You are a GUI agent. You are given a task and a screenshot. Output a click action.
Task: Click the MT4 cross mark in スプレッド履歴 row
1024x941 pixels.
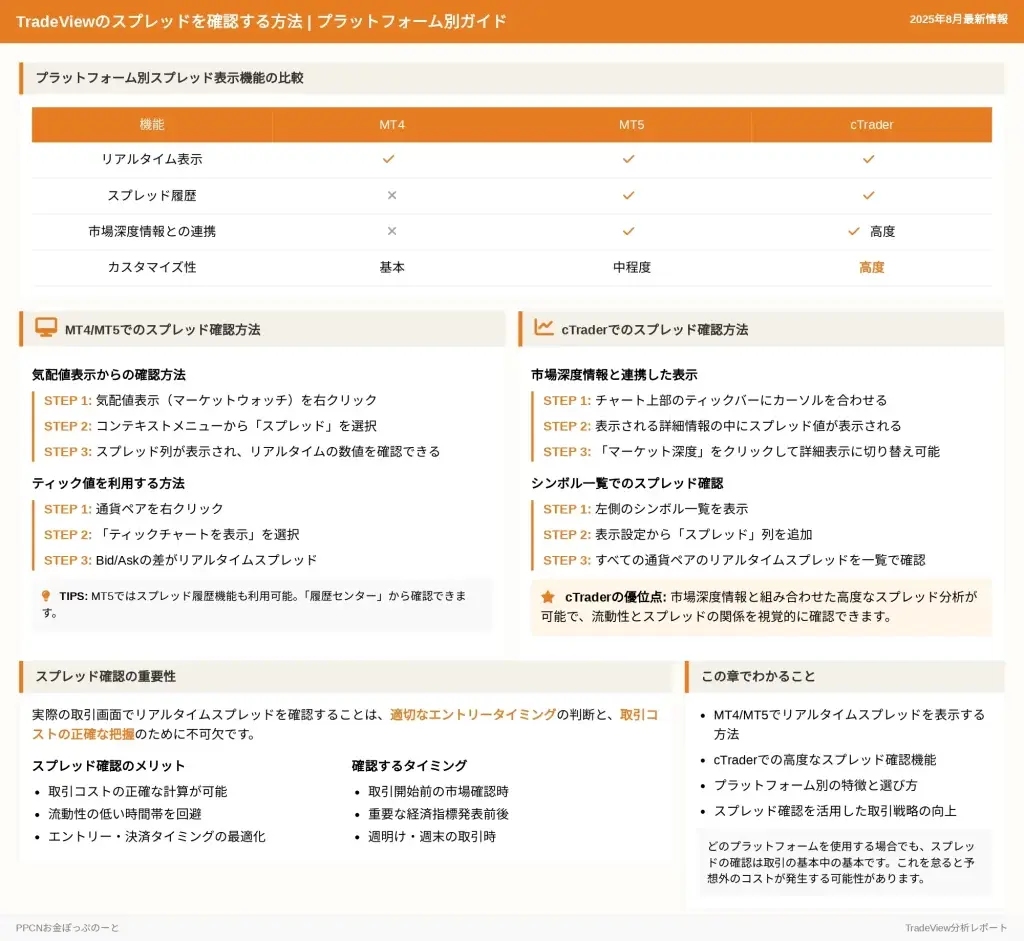[392, 195]
